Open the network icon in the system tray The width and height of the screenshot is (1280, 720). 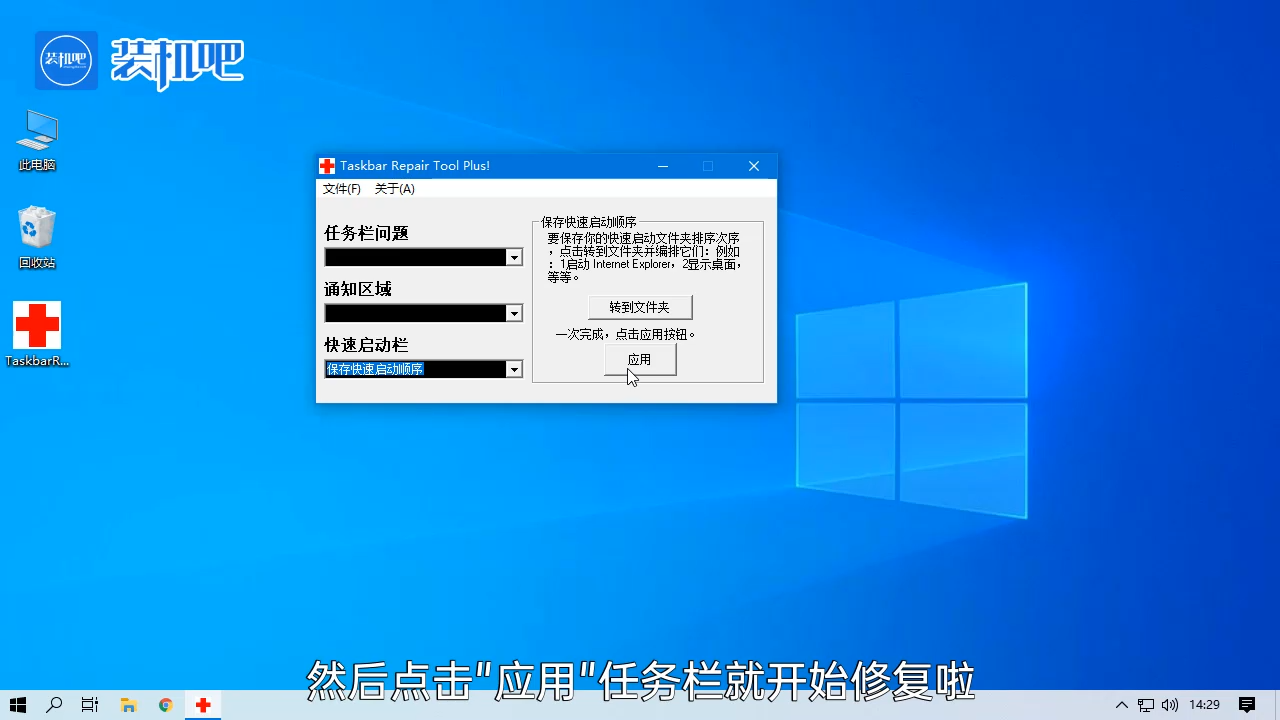(x=1146, y=705)
